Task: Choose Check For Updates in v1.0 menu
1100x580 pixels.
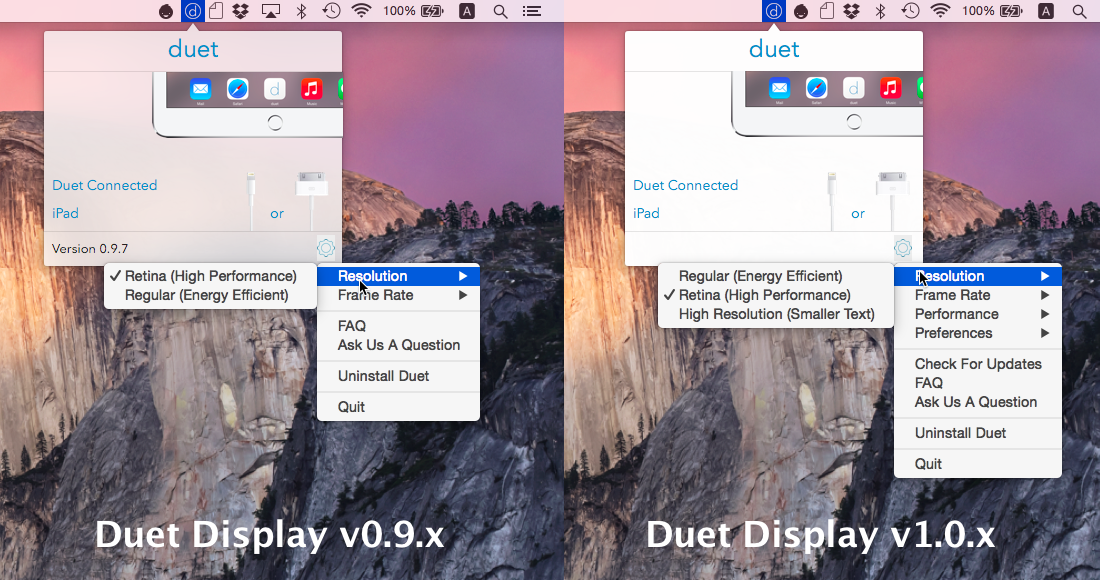Action: tap(978, 364)
